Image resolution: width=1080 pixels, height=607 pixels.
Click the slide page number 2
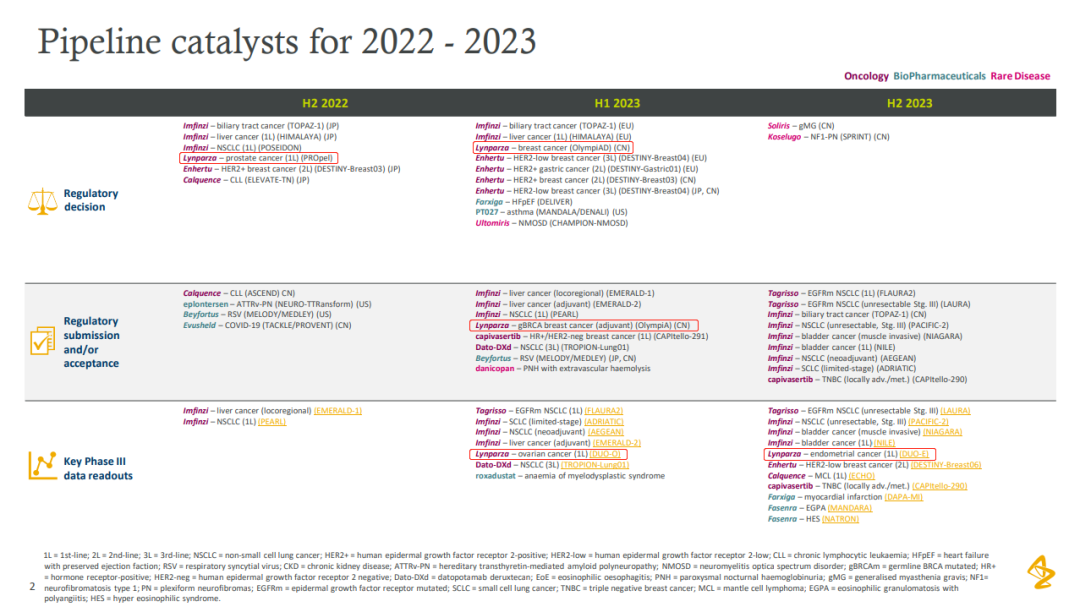point(32,586)
